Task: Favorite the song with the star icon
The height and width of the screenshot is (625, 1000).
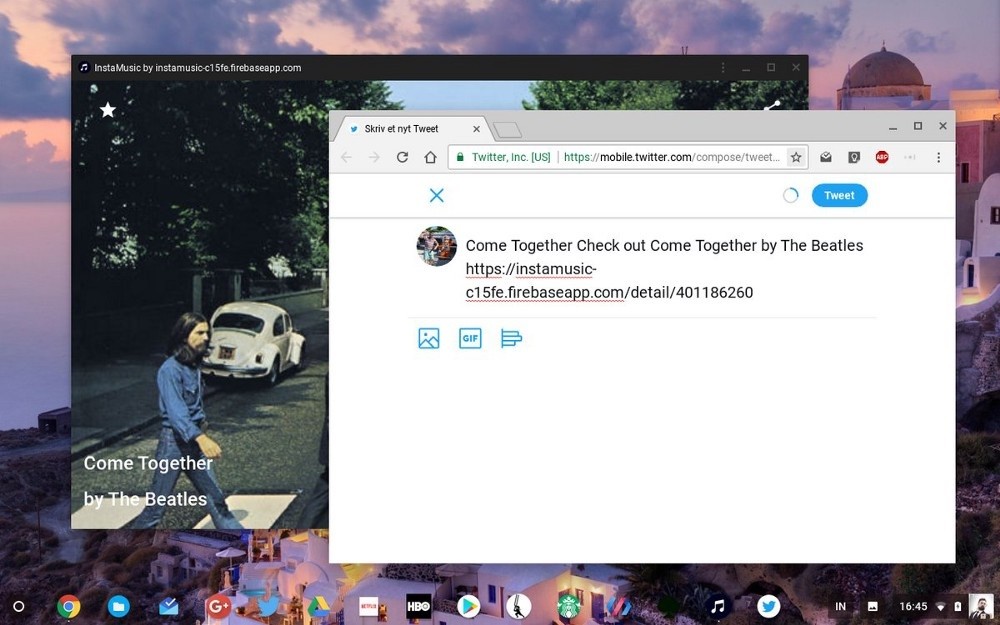Action: coord(108,110)
